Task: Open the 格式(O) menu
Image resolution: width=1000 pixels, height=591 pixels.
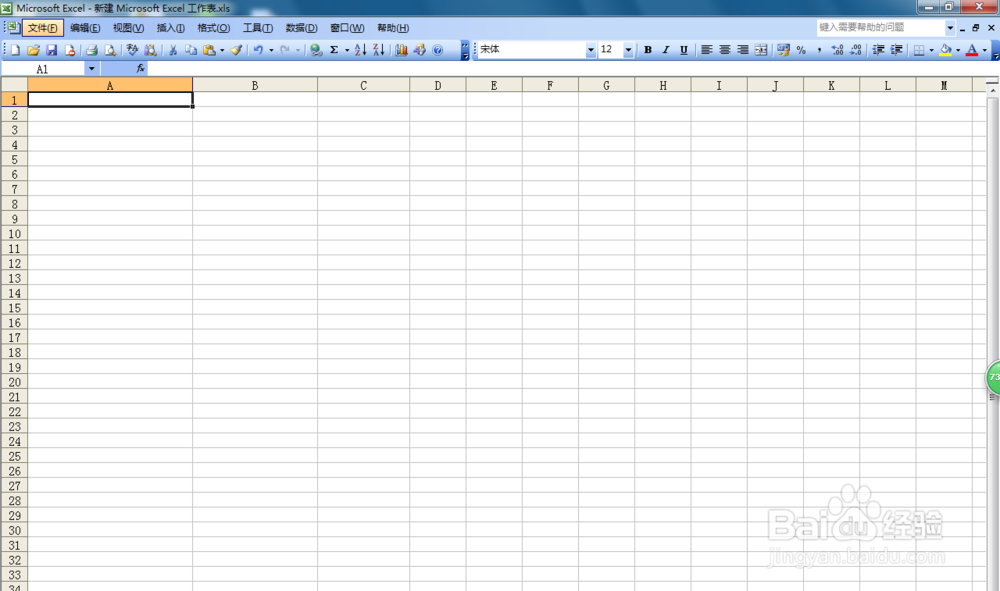Action: point(213,28)
